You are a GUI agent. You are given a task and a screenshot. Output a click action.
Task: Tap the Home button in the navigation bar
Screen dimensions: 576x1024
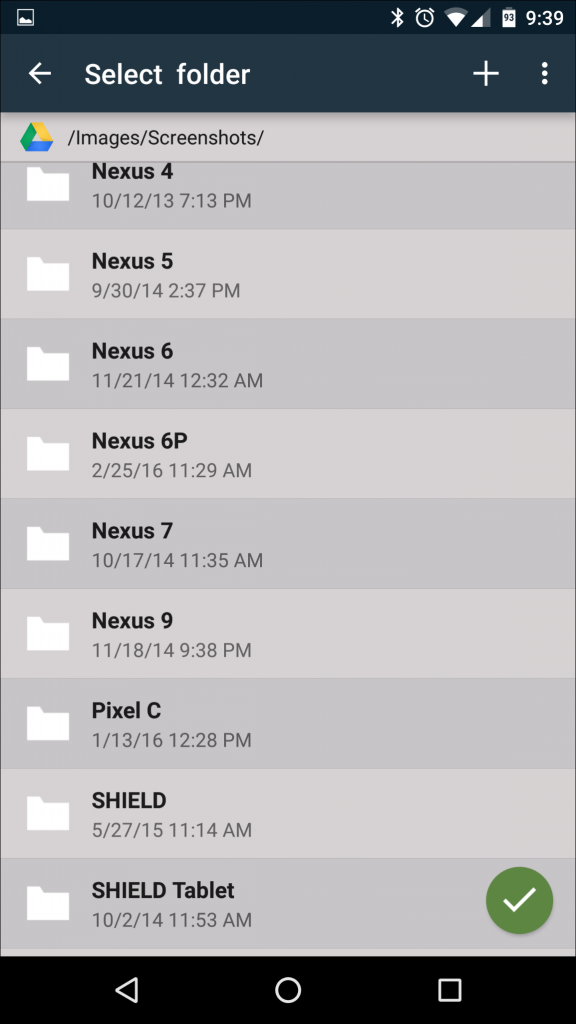coord(288,990)
